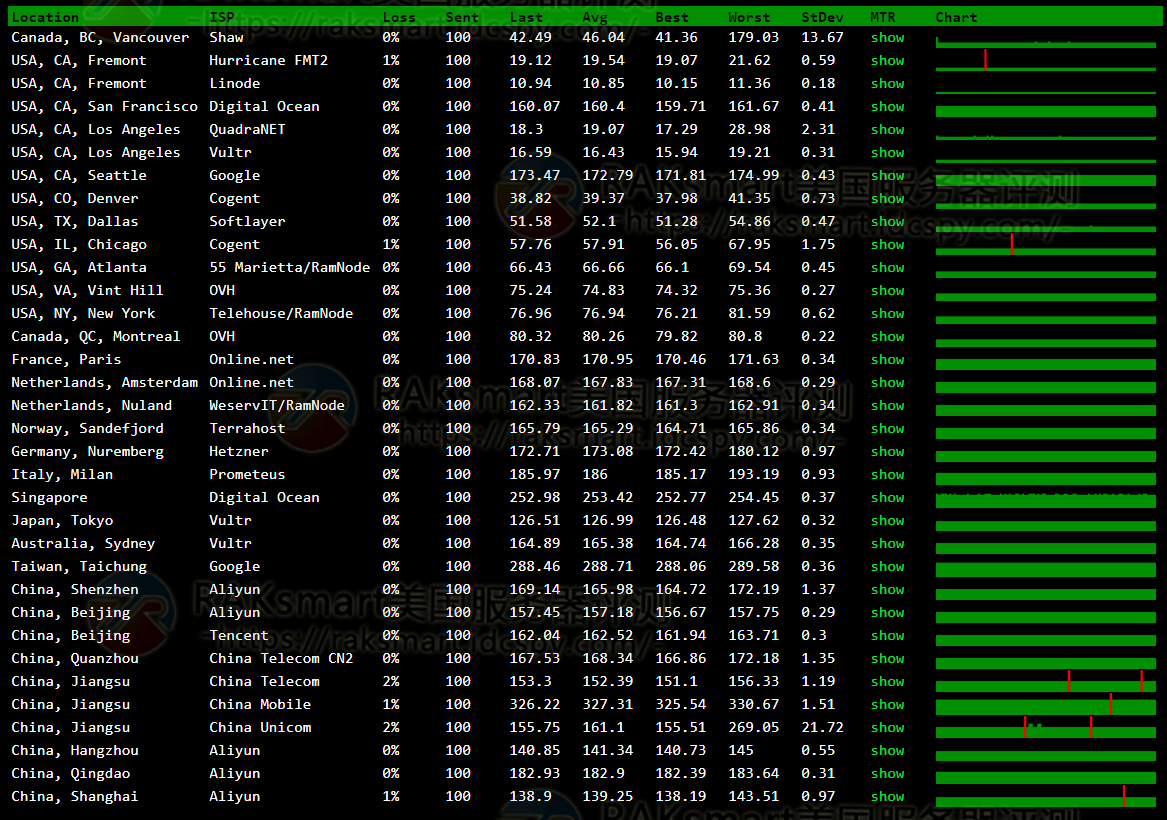Viewport: 1167px width, 820px height.
Task: Open the MTR show link for Quanzhou China Telecom CN2
Action: [x=887, y=659]
